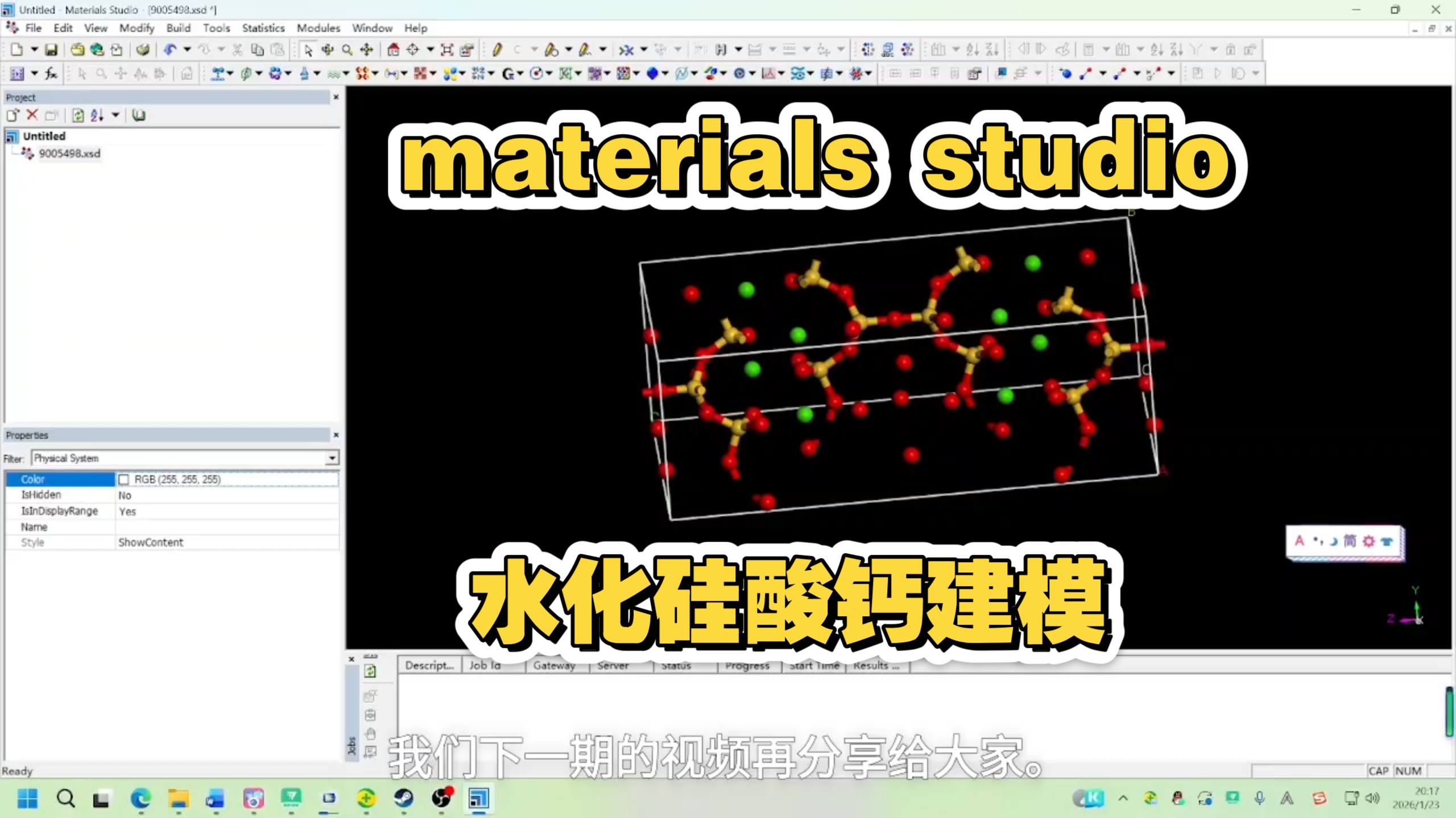Click the Reset View home icon
This screenshot has height=818, width=1456.
click(393, 50)
